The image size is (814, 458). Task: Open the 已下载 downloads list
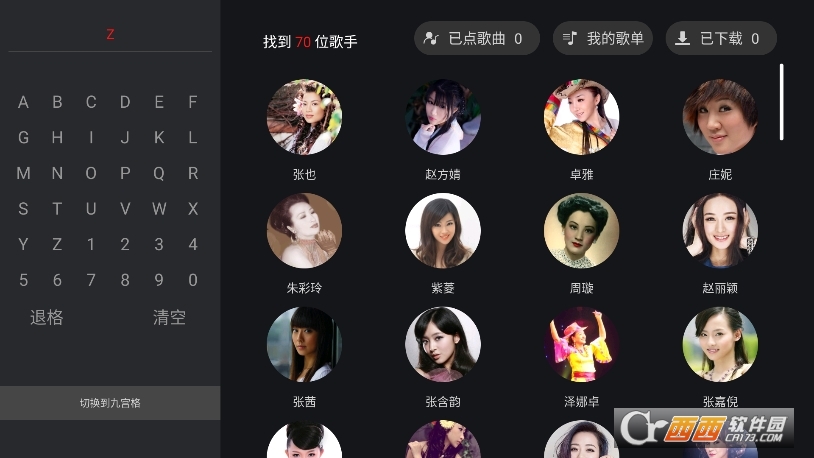click(721, 38)
